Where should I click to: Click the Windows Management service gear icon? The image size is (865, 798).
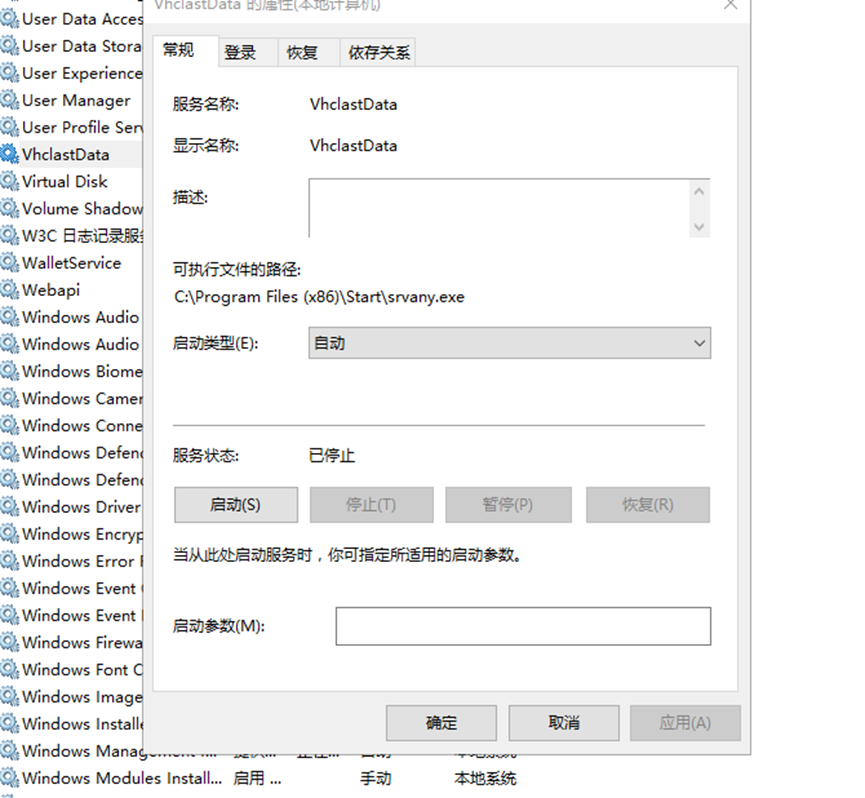(x=9, y=750)
